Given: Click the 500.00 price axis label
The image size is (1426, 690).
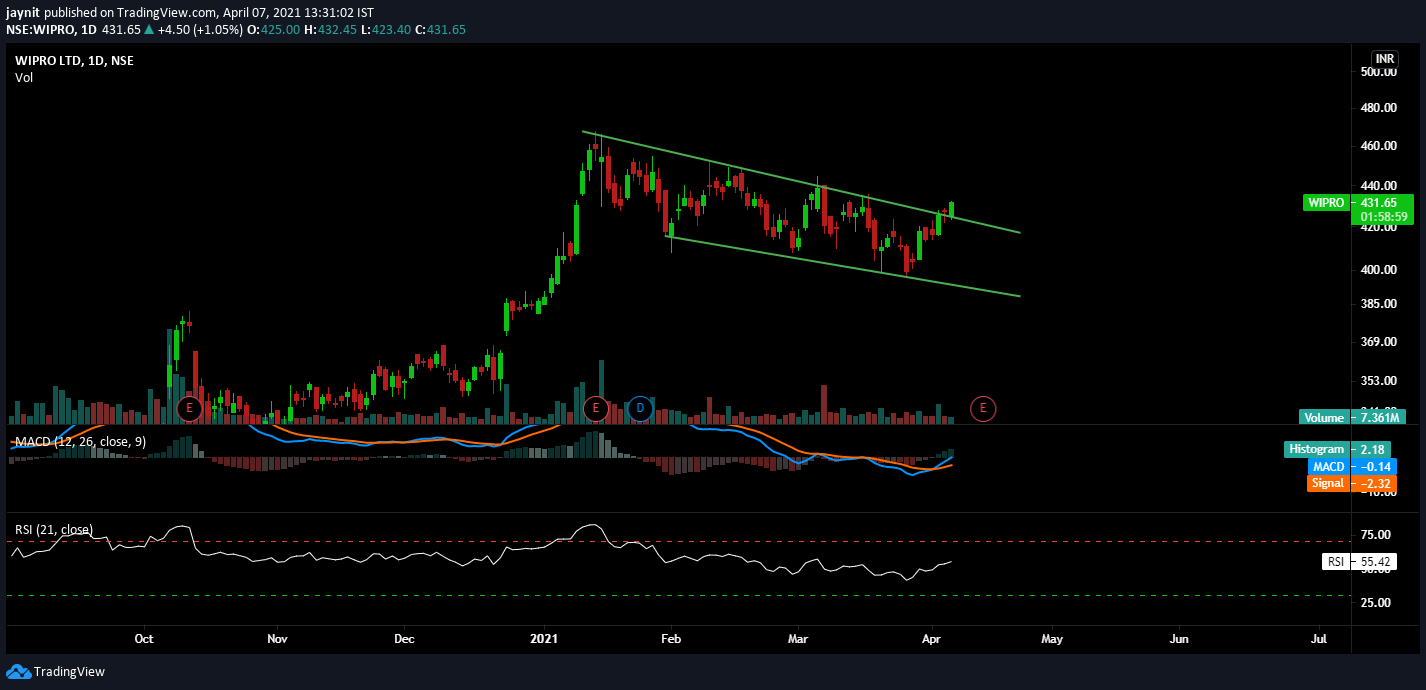Looking at the screenshot, I should coord(1379,72).
